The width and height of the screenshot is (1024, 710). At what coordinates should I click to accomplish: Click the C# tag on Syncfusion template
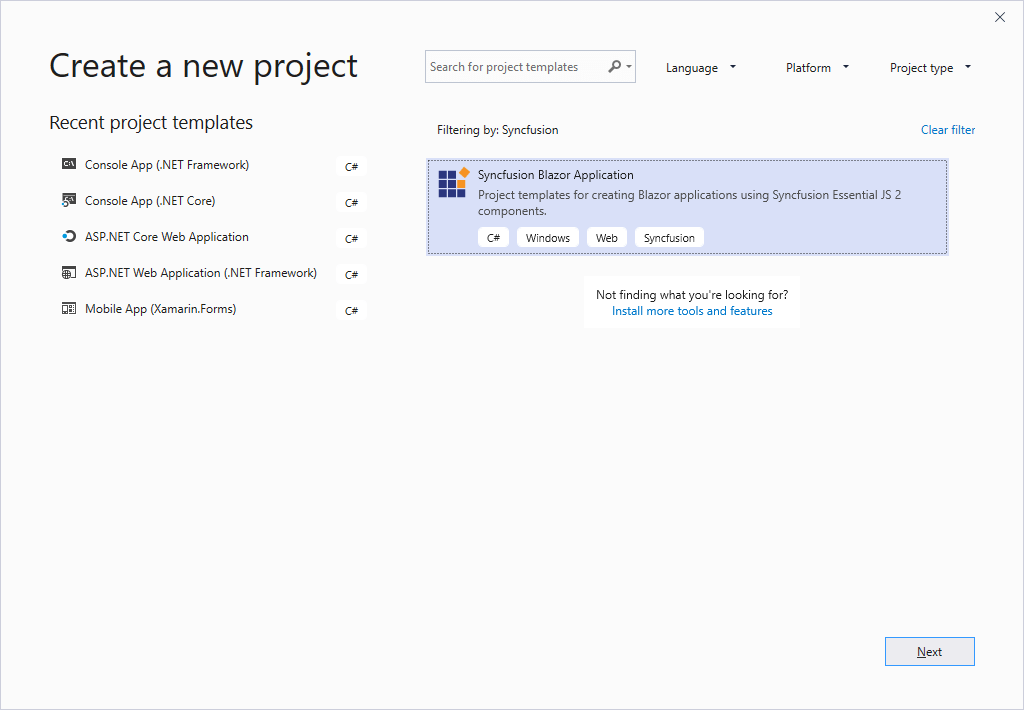[493, 238]
